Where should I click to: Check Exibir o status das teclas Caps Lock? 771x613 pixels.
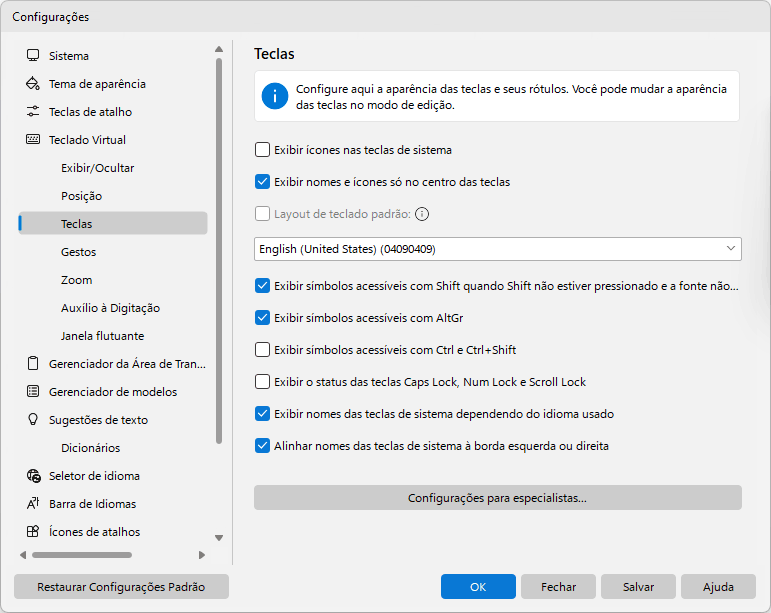pos(263,381)
